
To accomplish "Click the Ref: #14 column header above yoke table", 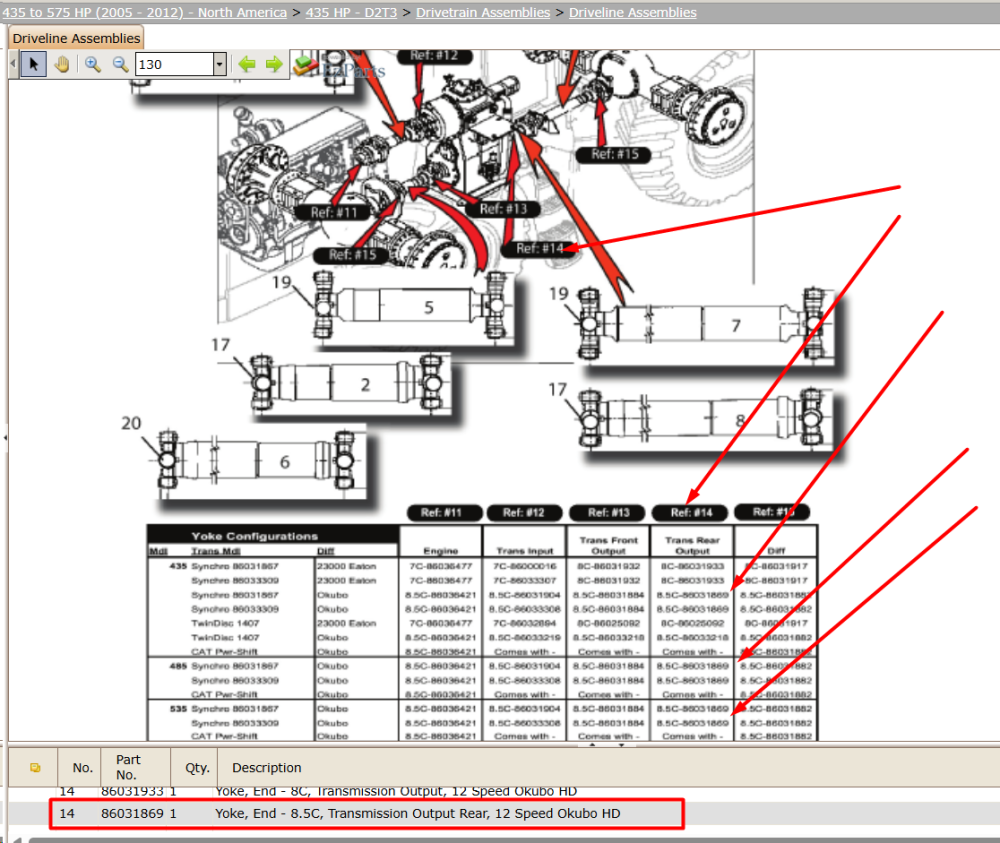I will coord(691,513).
